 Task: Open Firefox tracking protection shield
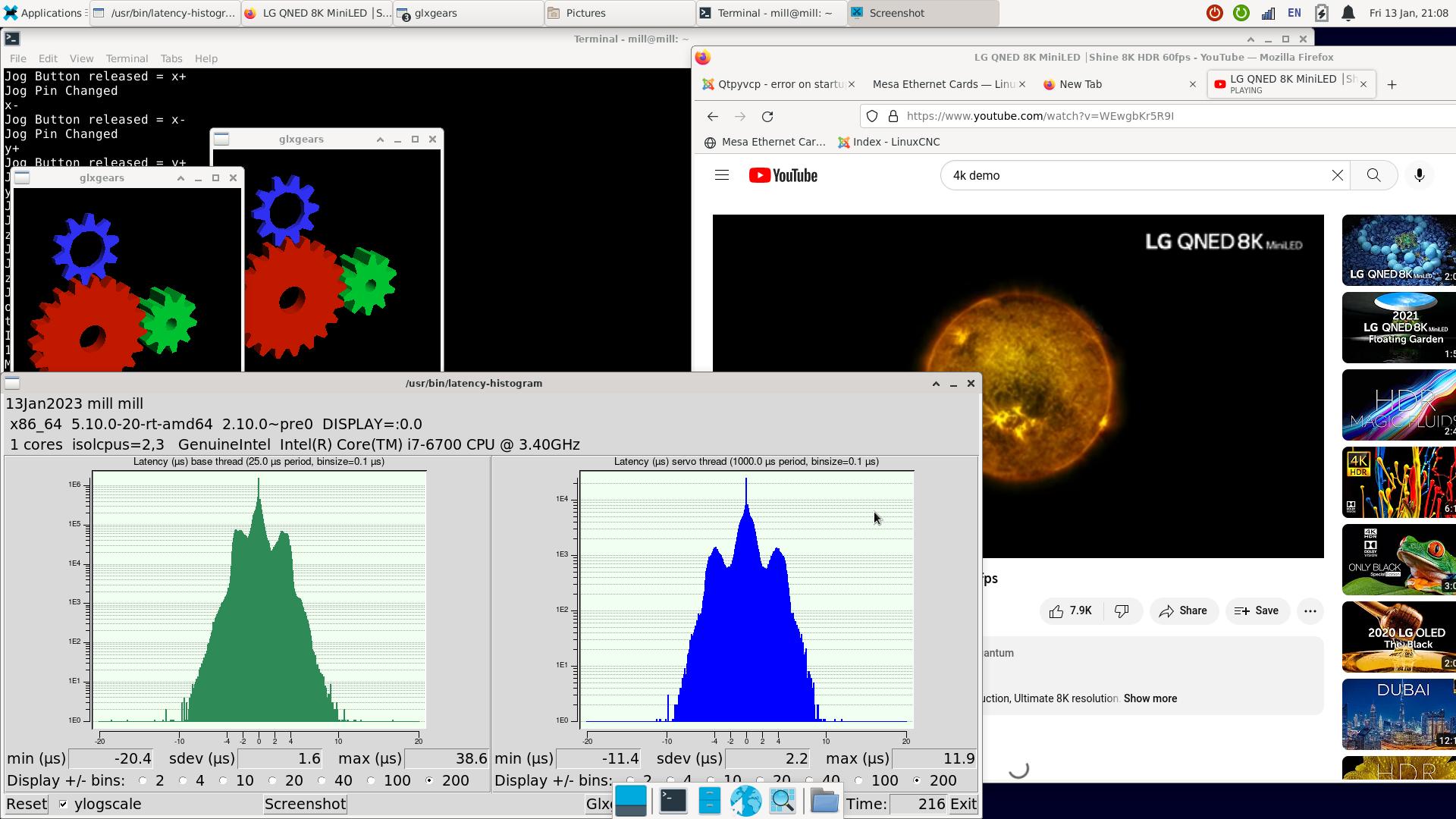(872, 116)
